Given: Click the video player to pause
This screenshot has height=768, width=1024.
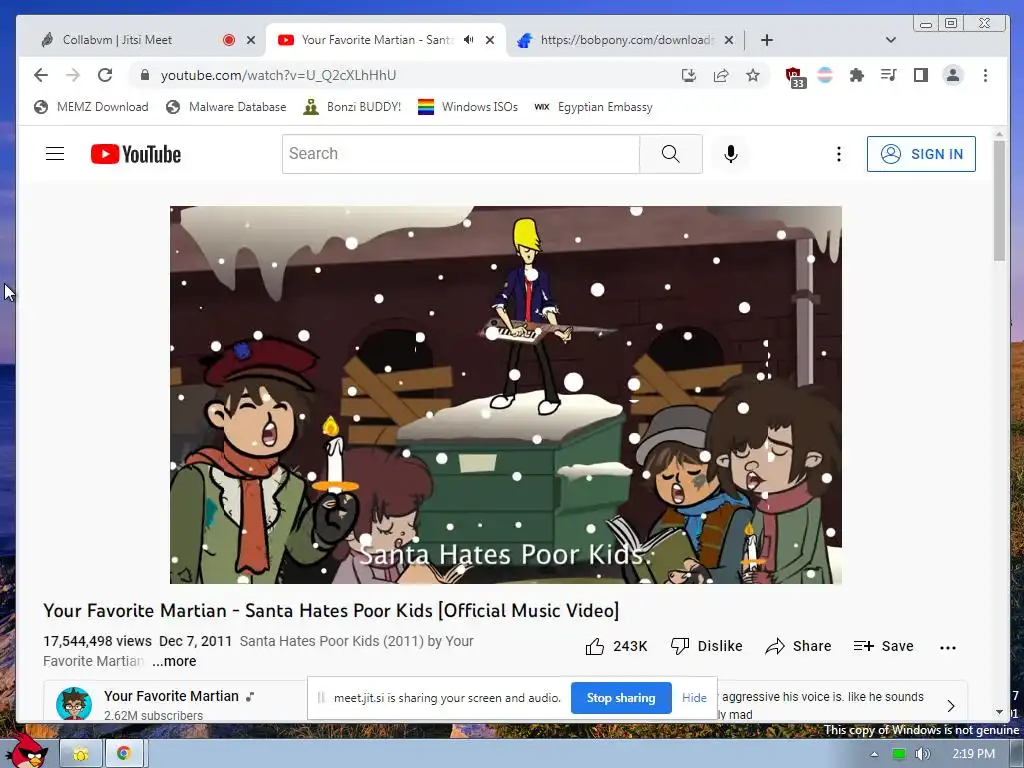Looking at the screenshot, I should click(505, 394).
